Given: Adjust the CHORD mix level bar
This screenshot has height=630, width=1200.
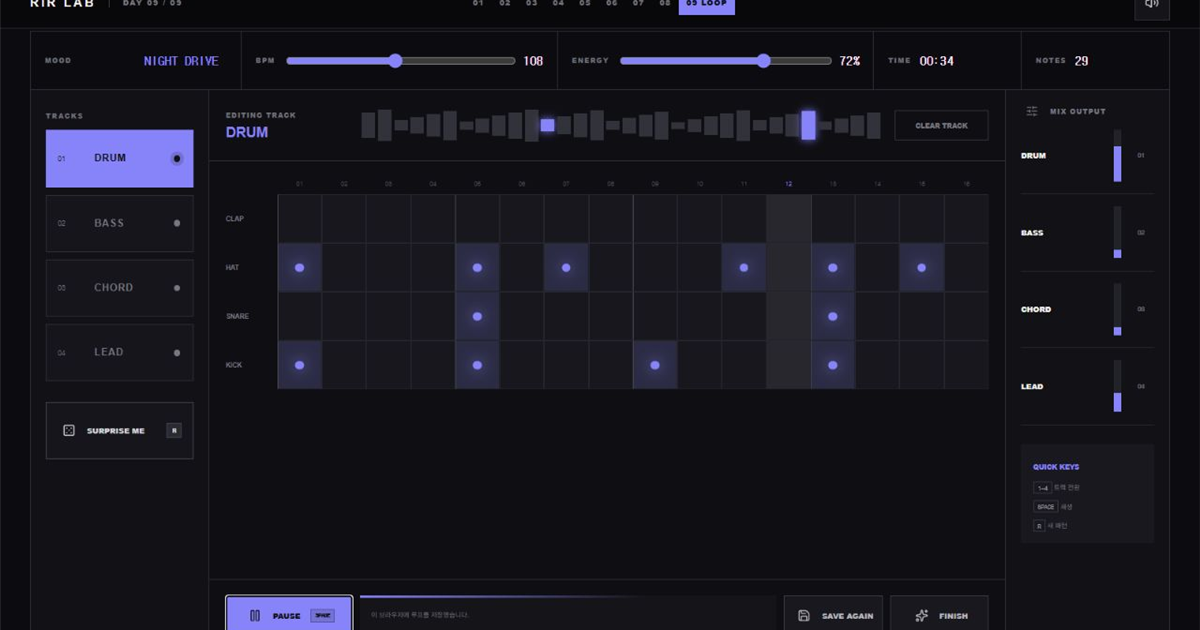Looking at the screenshot, I should pyautogui.click(x=1117, y=310).
